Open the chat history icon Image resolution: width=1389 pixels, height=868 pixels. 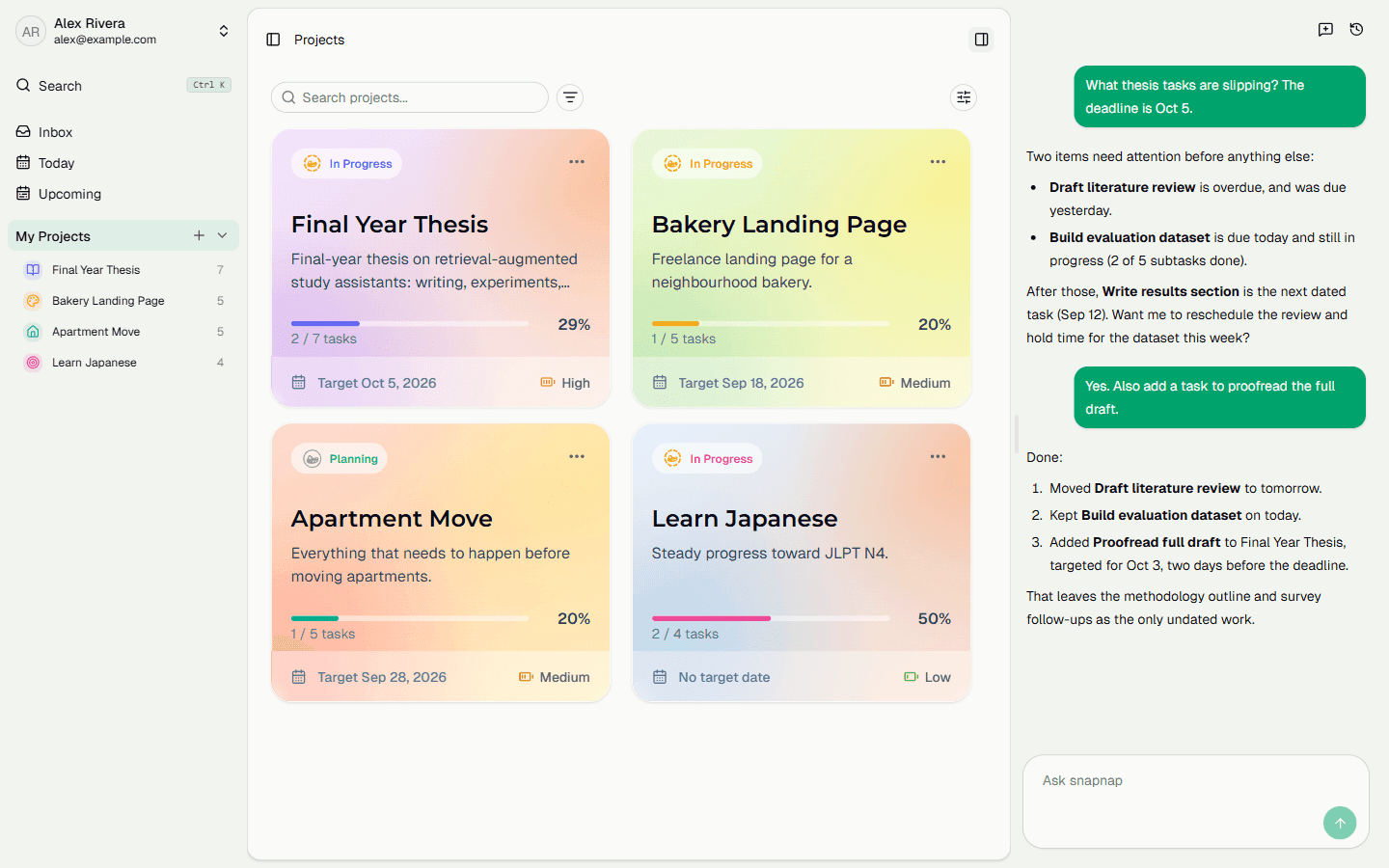[x=1356, y=30]
